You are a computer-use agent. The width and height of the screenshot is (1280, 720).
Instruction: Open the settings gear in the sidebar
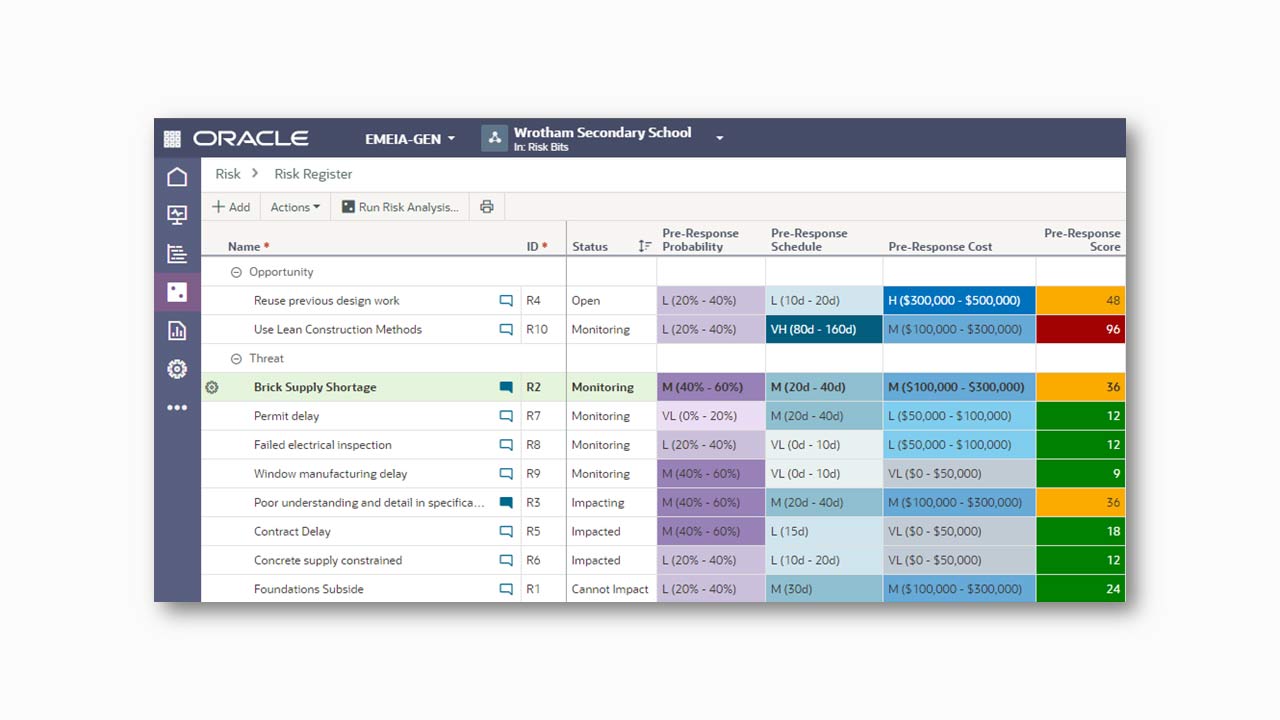(x=177, y=369)
